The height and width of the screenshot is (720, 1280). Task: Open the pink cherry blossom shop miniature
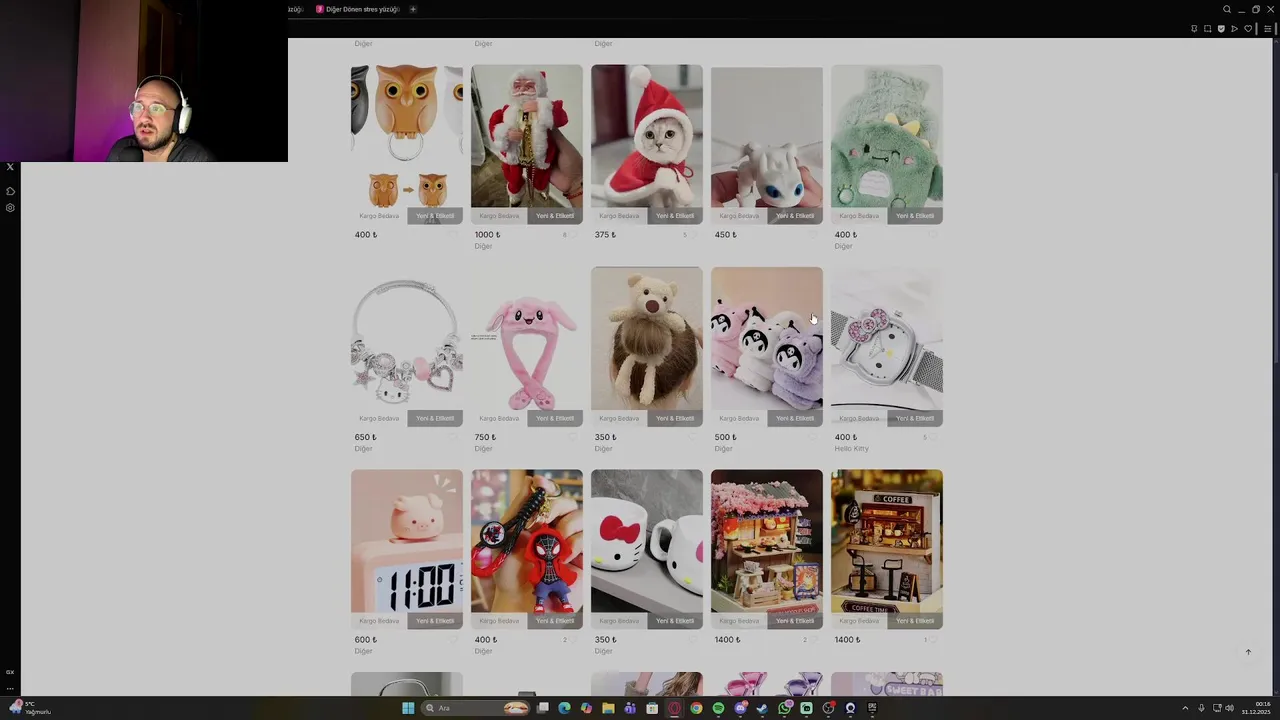point(767,549)
